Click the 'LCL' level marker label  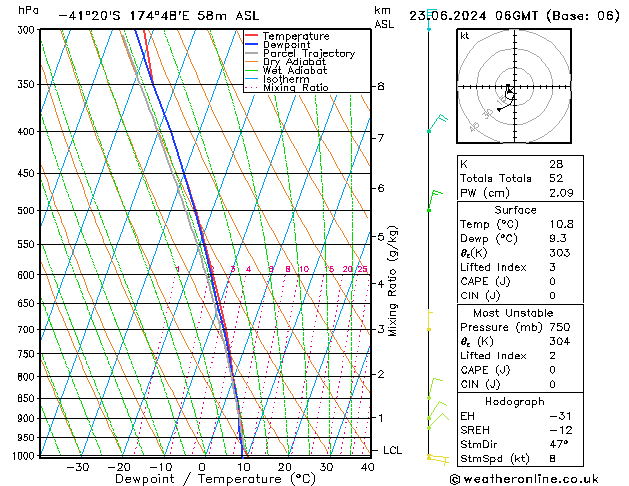pos(392,450)
